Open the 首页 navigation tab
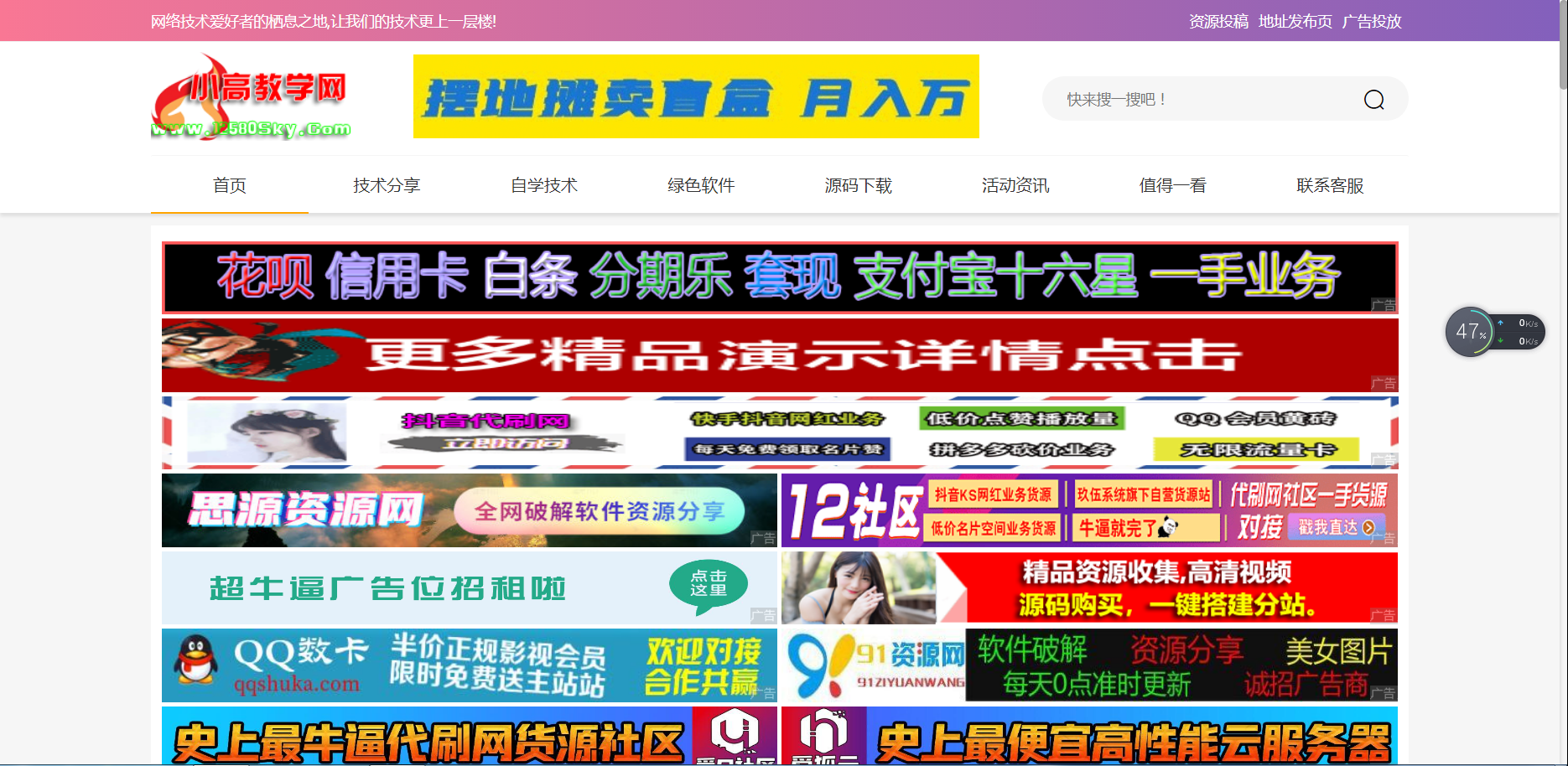Screen dimensions: 1568x766 tap(230, 186)
